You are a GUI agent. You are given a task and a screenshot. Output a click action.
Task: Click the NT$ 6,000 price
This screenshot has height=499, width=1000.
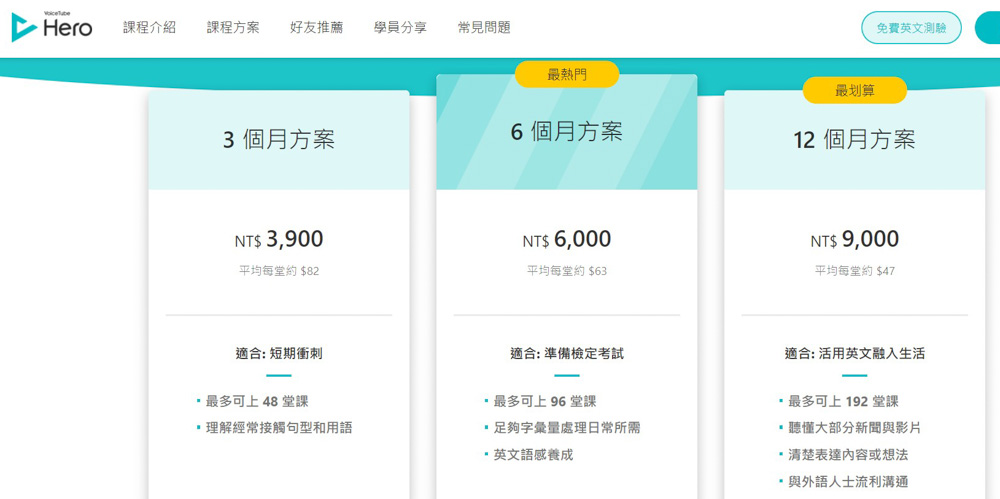(567, 240)
